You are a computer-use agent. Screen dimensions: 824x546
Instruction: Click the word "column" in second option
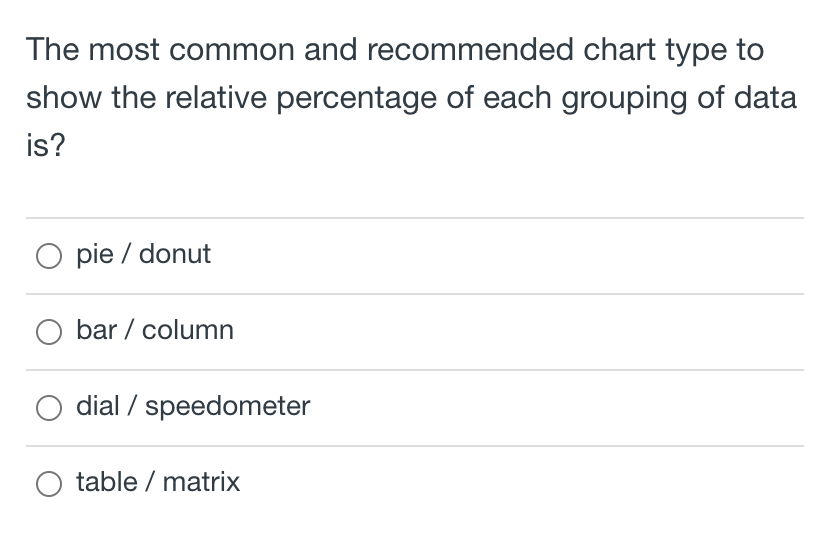tap(188, 331)
